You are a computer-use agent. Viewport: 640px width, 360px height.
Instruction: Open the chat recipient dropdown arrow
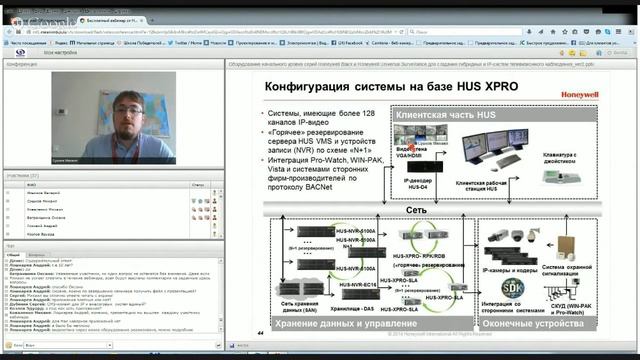(x=109, y=345)
